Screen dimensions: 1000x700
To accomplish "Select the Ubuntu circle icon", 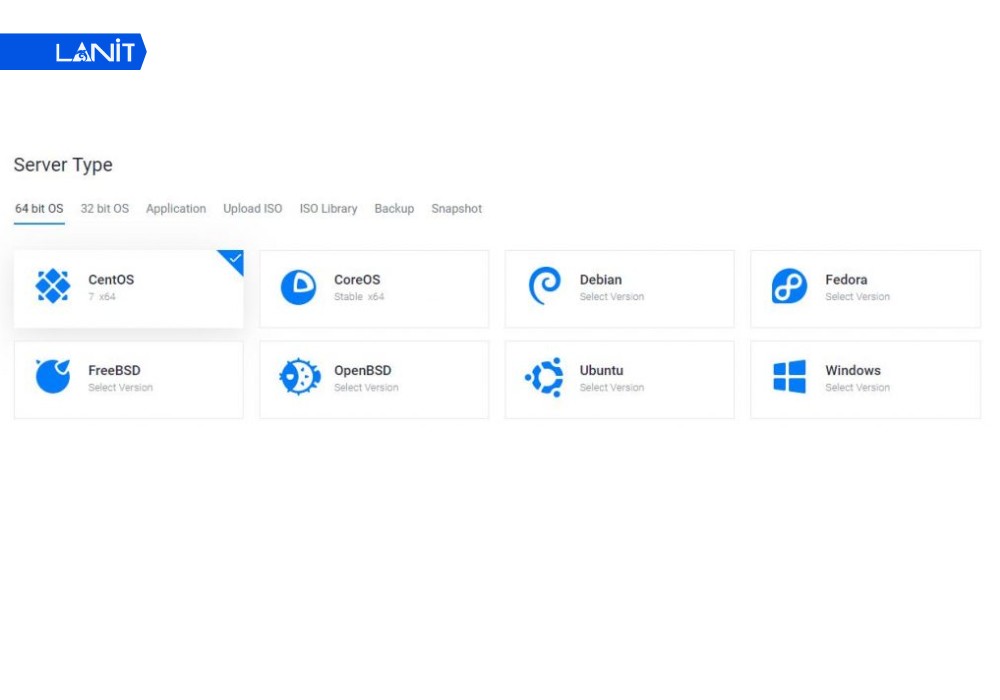I will tap(544, 378).
